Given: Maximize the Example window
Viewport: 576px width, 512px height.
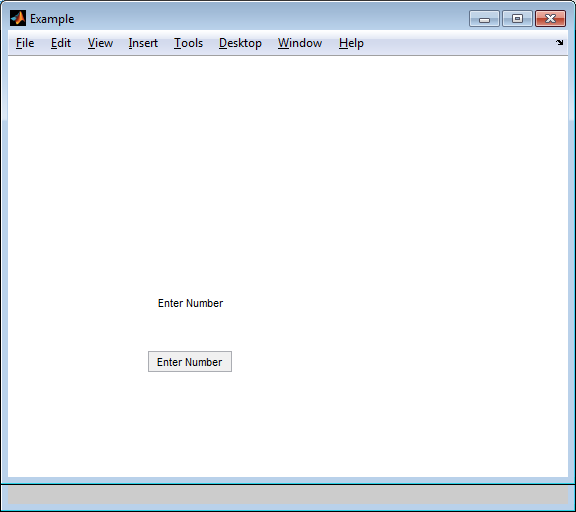Looking at the screenshot, I should (517, 19).
